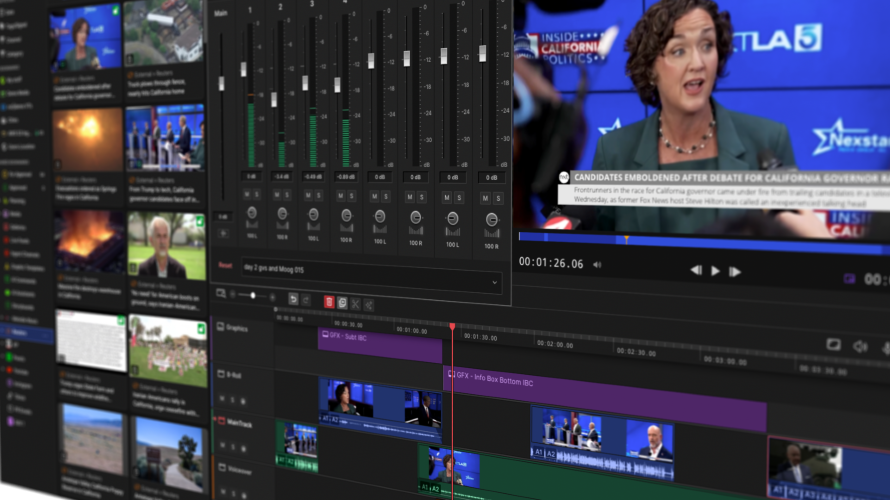Select the 'GFX - Subt IBC' clip
The image size is (890, 500).
(x=380, y=345)
